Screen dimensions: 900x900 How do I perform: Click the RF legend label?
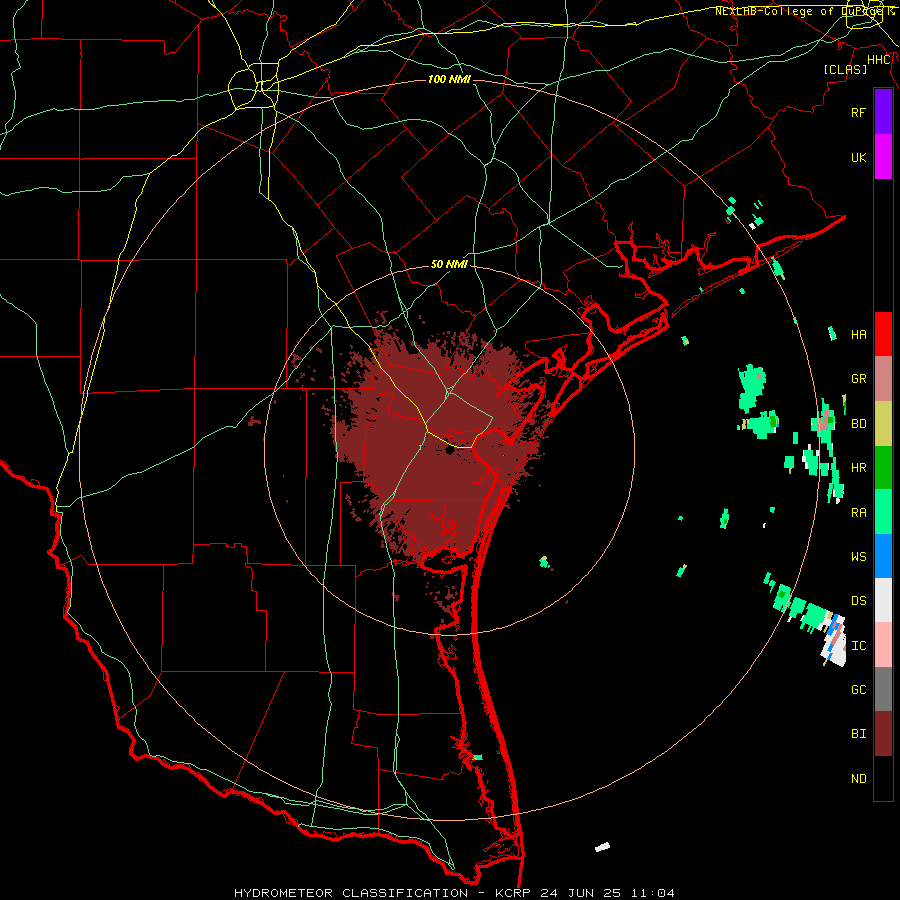(x=858, y=112)
